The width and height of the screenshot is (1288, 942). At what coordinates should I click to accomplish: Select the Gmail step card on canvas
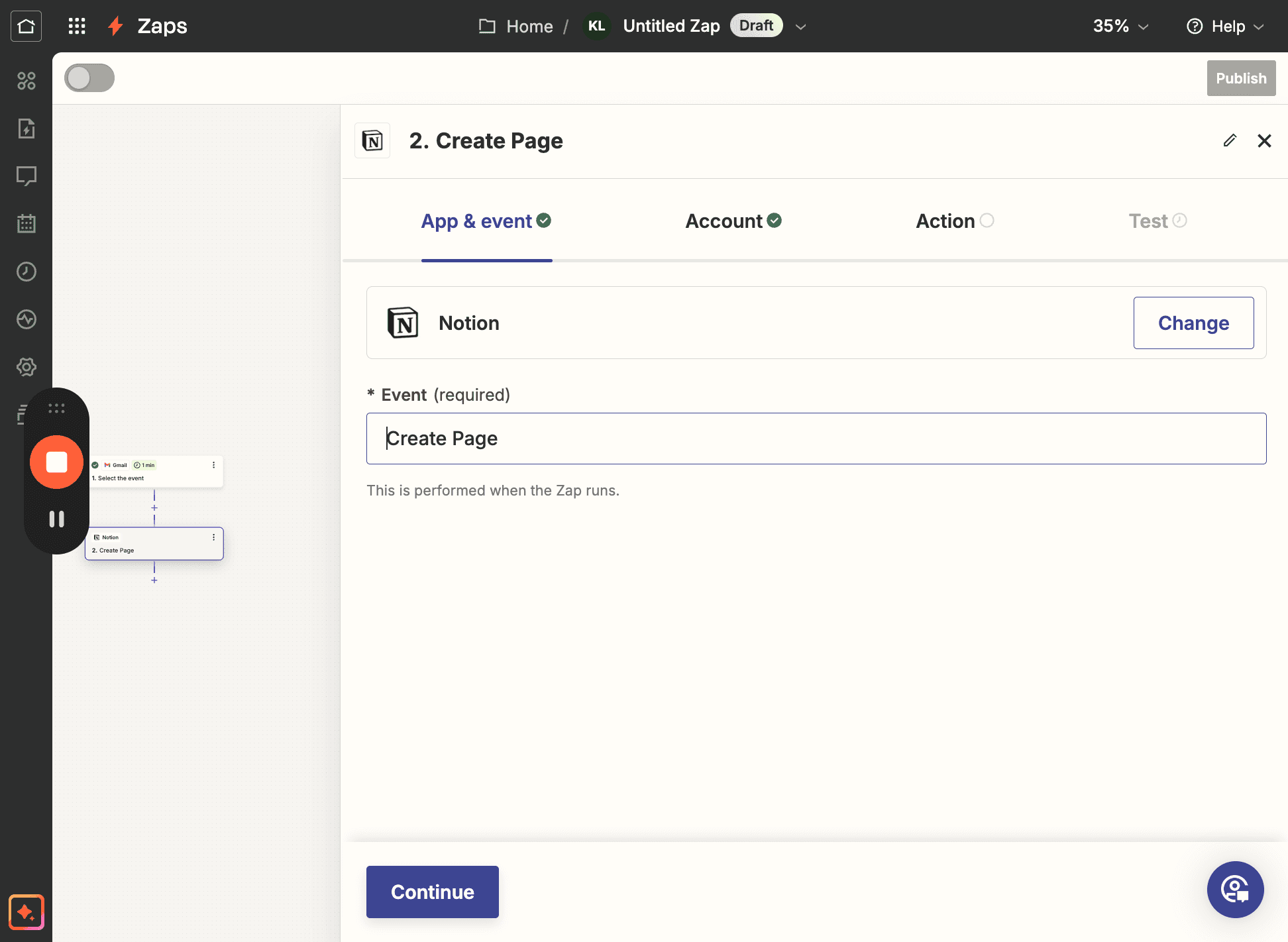154,472
